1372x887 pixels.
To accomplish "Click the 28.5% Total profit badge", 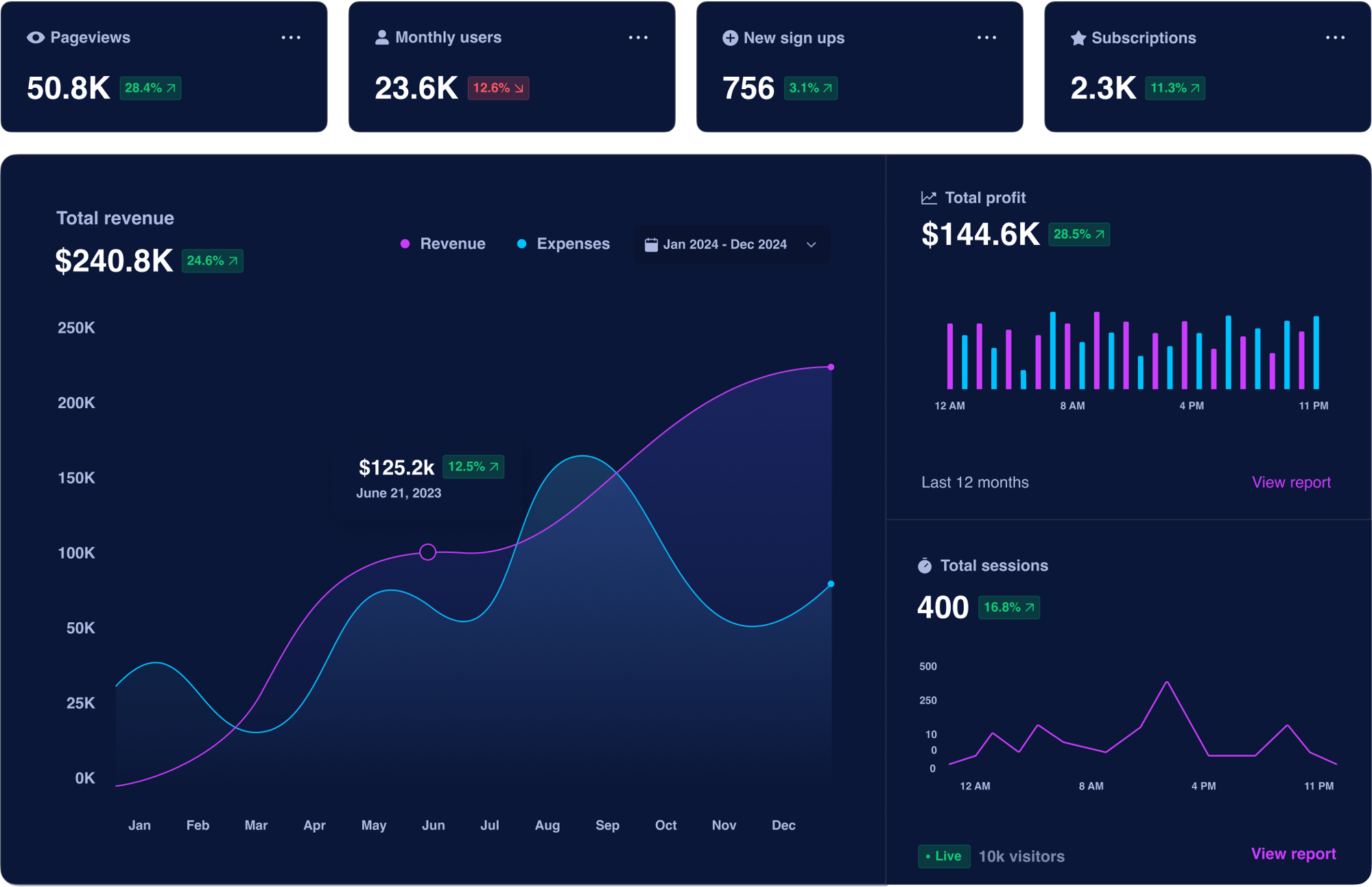I will tap(1079, 235).
